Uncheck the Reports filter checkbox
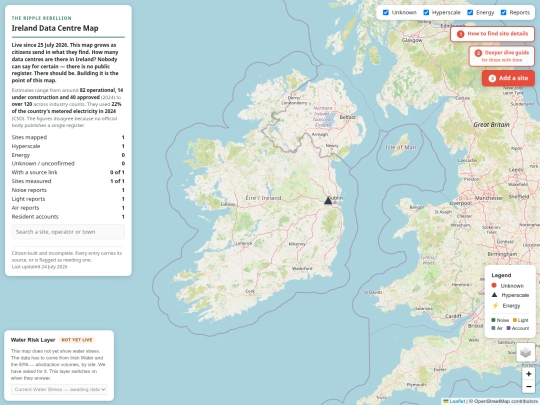 pos(503,12)
